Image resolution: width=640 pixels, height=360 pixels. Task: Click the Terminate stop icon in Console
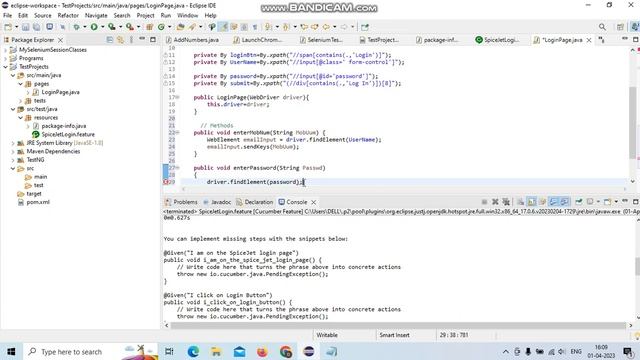(x=484, y=202)
